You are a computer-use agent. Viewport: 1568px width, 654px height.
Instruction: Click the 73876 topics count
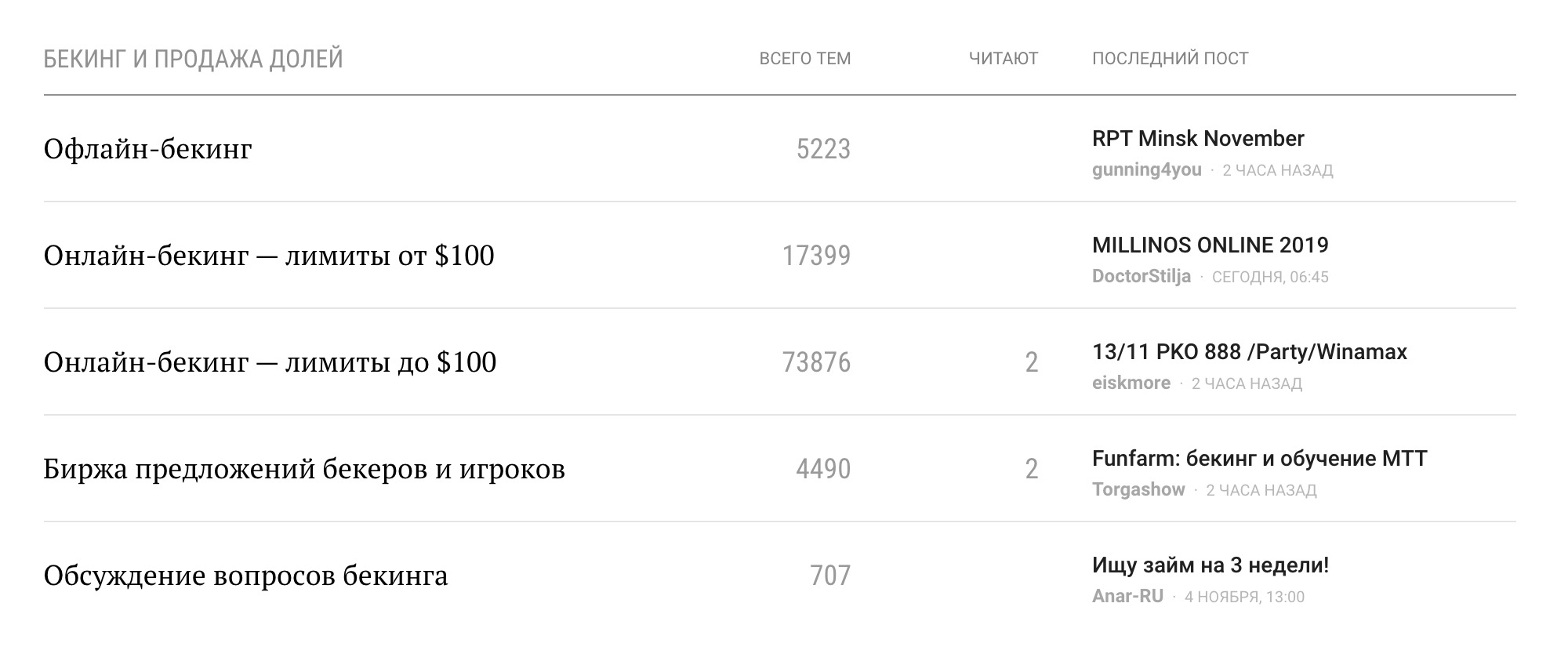(816, 362)
